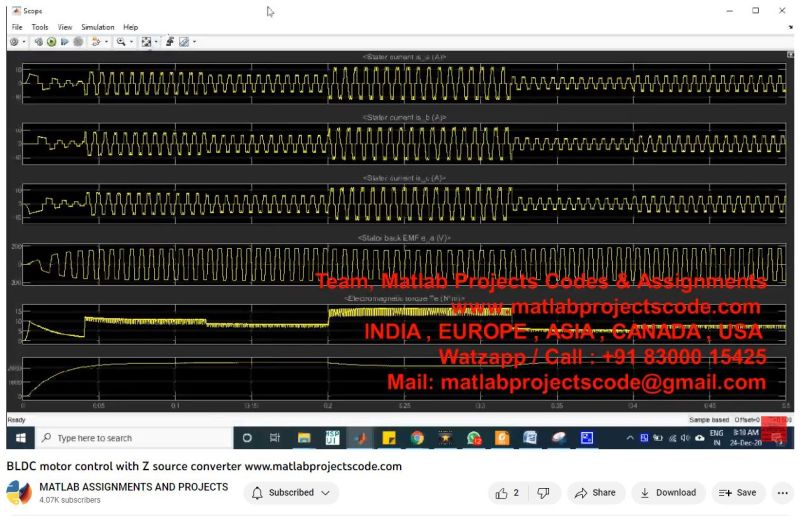Viewport: 800px width, 516px height.
Task: Click the 'Type here to search' box
Action: [x=134, y=438]
